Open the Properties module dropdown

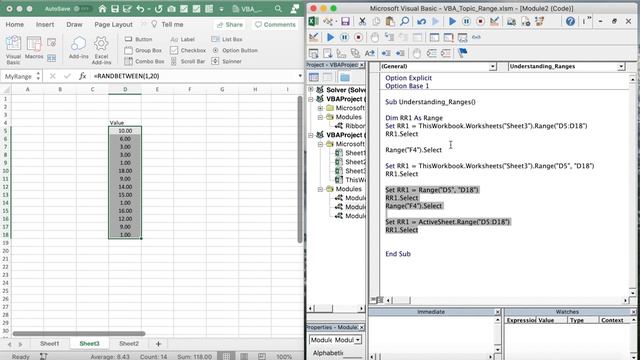point(358,340)
